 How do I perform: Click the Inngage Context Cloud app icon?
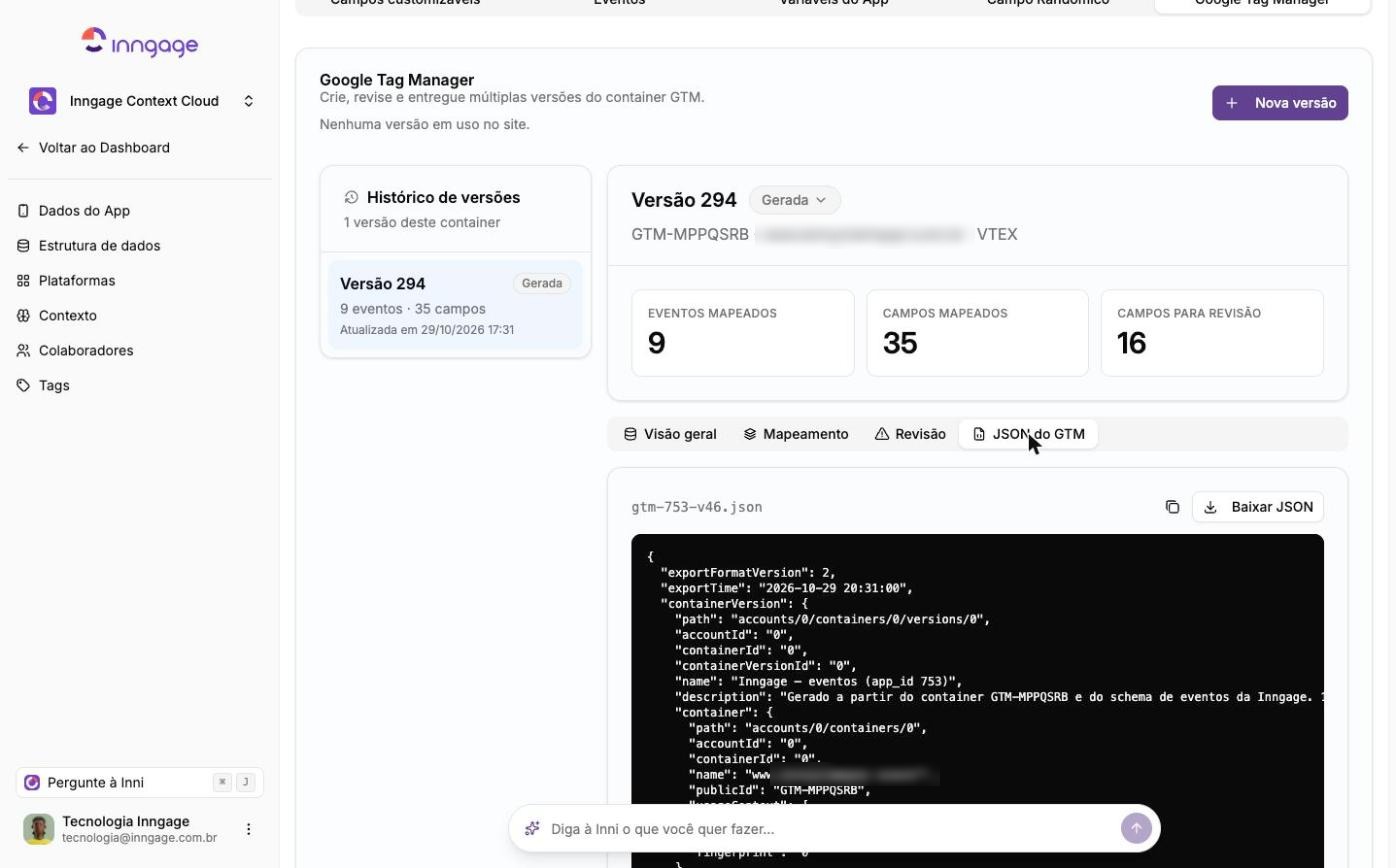click(x=43, y=101)
